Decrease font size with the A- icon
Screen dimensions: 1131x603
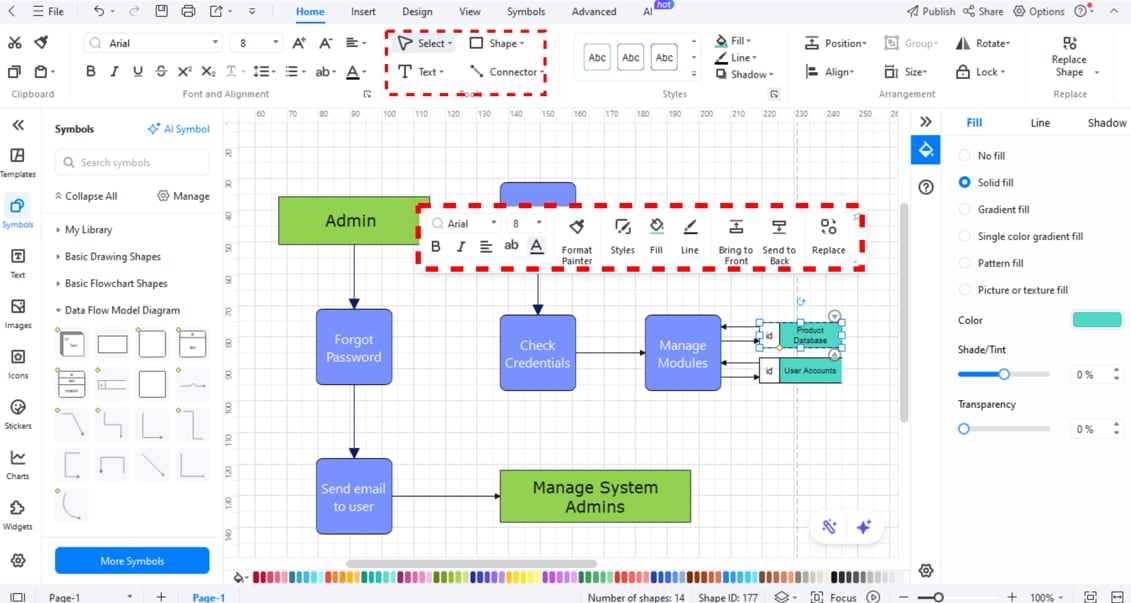(325, 43)
